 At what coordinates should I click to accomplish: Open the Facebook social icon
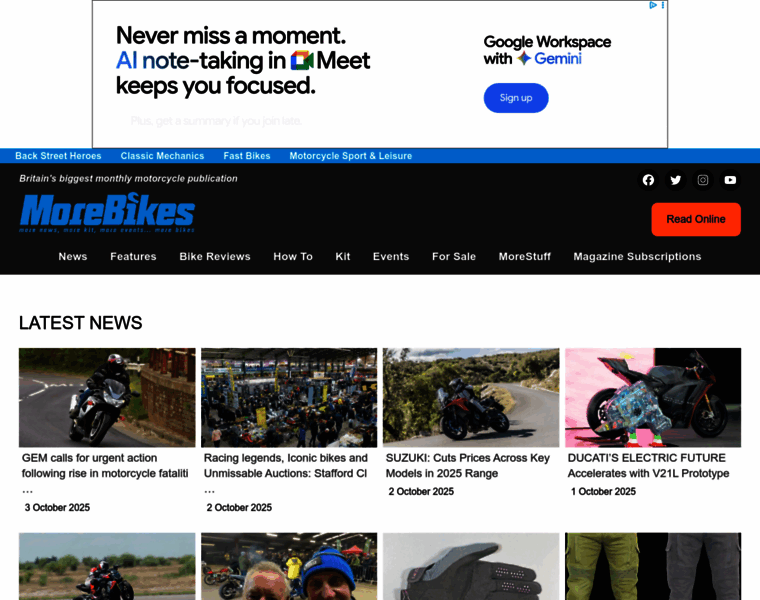pos(648,180)
